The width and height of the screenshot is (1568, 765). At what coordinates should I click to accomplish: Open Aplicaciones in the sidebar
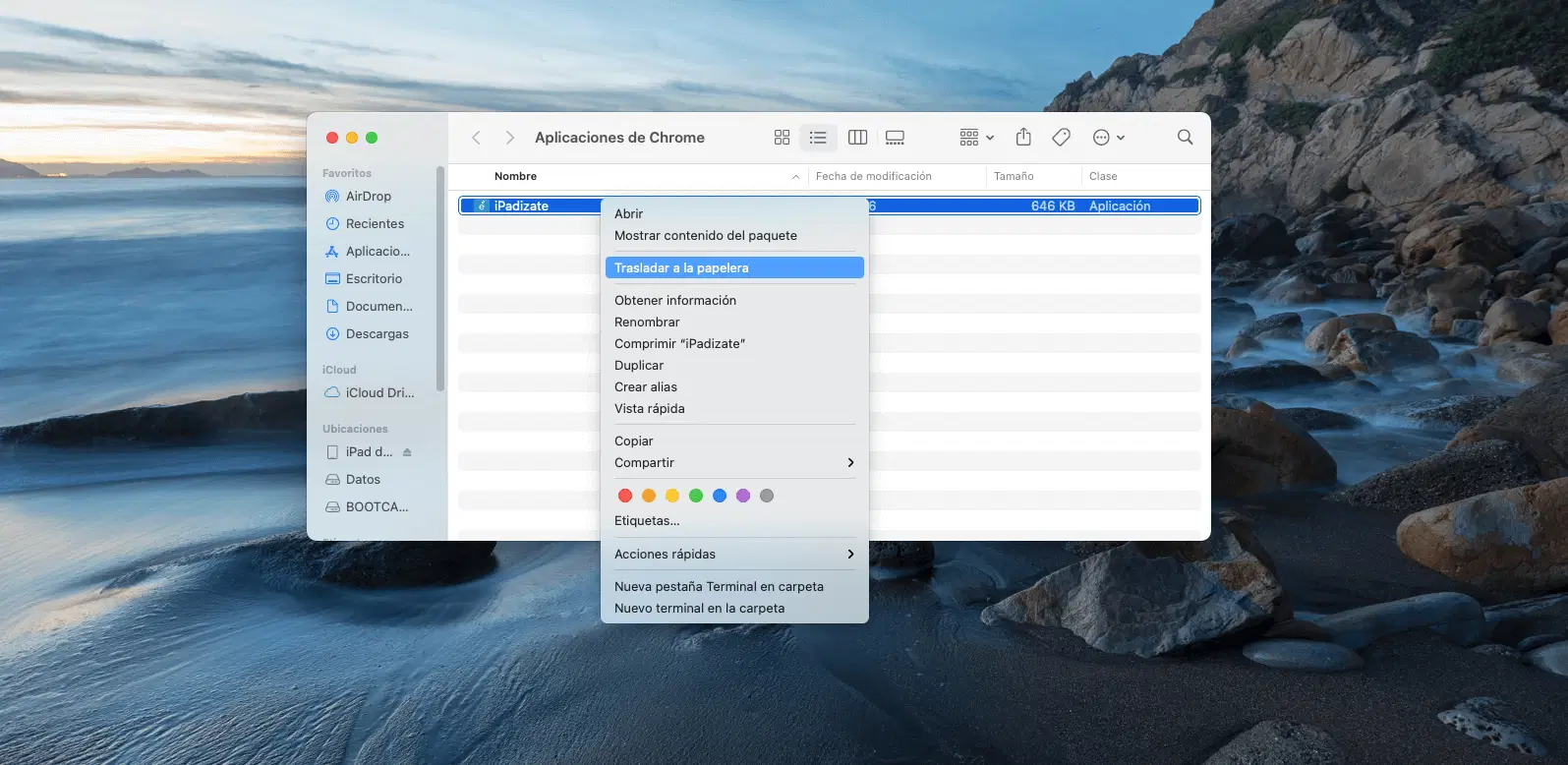click(x=377, y=252)
